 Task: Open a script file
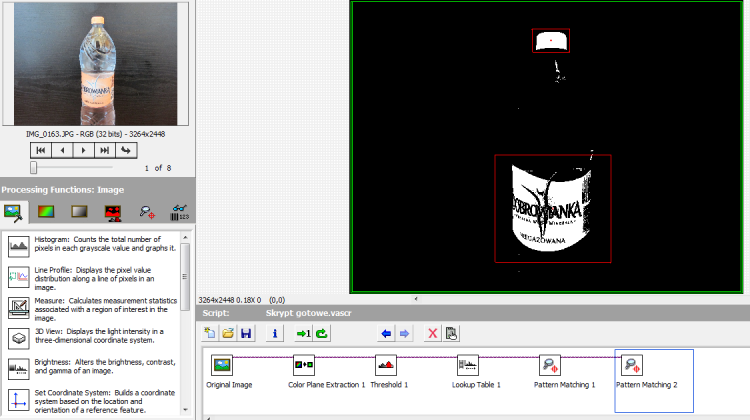pyautogui.click(x=228, y=333)
